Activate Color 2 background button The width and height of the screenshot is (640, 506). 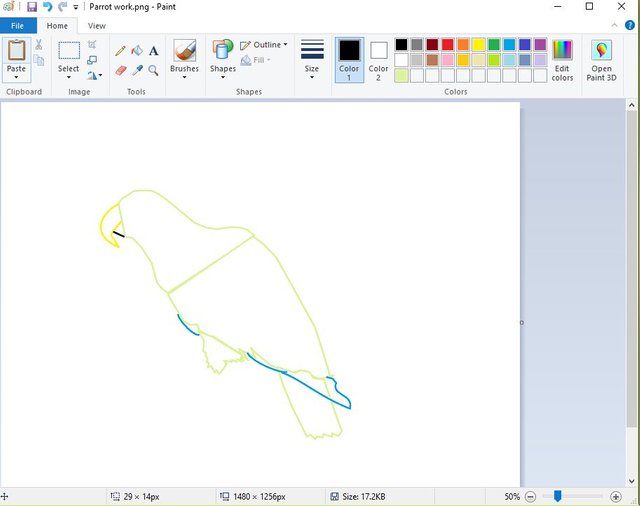pos(378,60)
